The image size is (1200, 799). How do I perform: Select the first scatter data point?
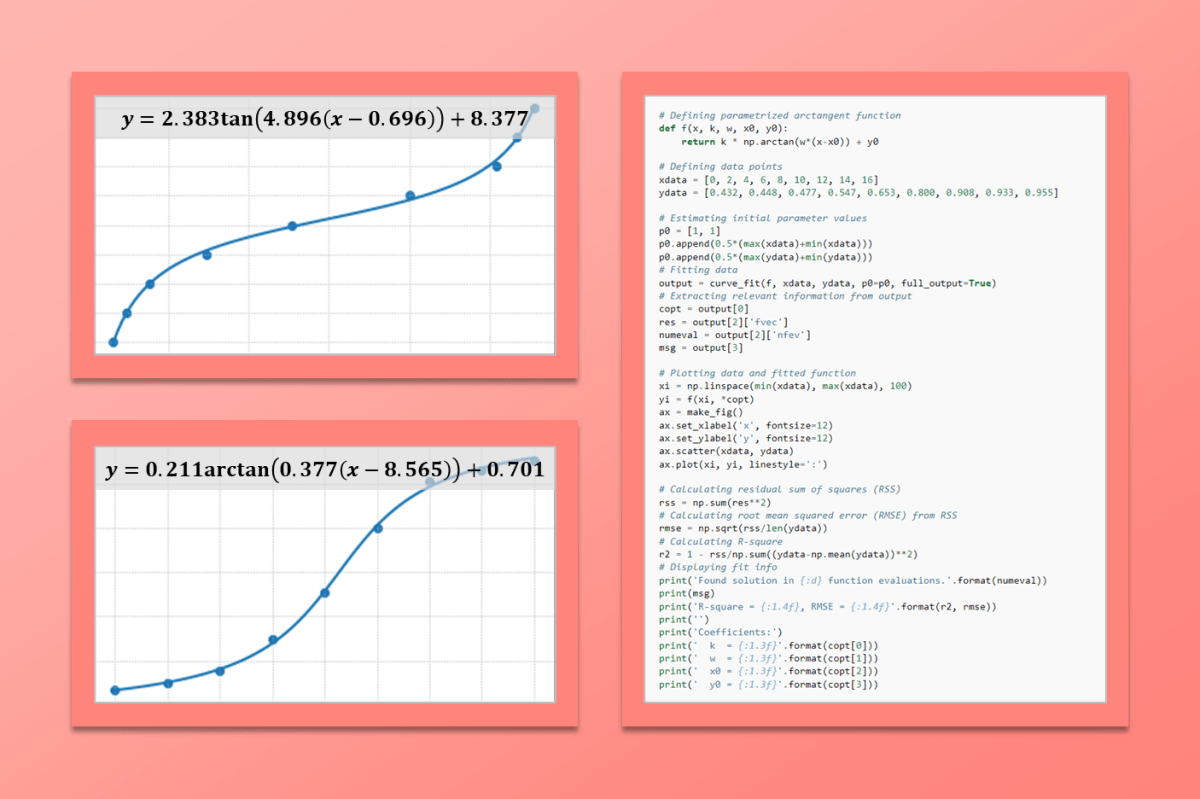[113, 341]
